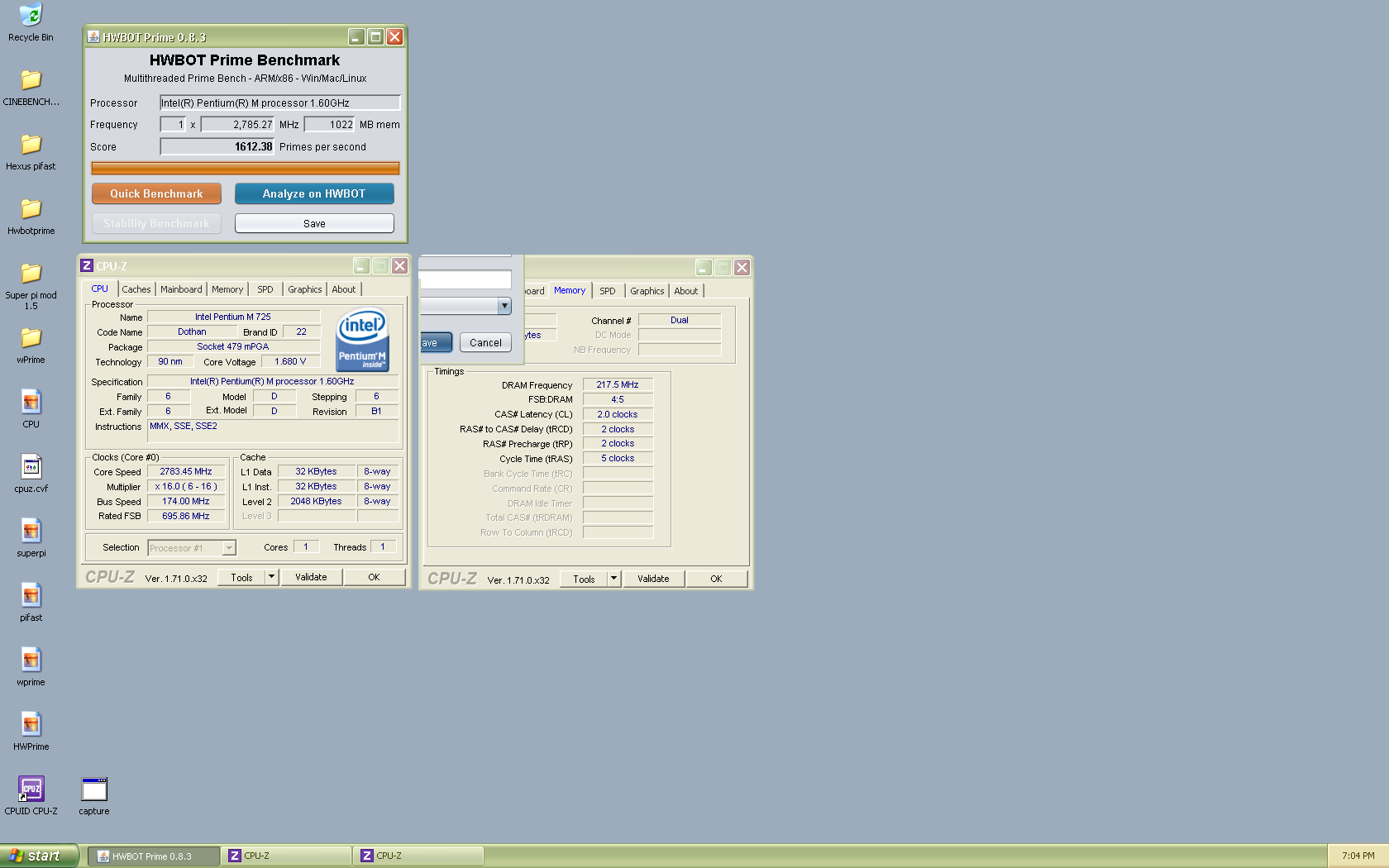The image size is (1389, 868).
Task: Click the memory field showing 1022
Action: click(x=331, y=124)
